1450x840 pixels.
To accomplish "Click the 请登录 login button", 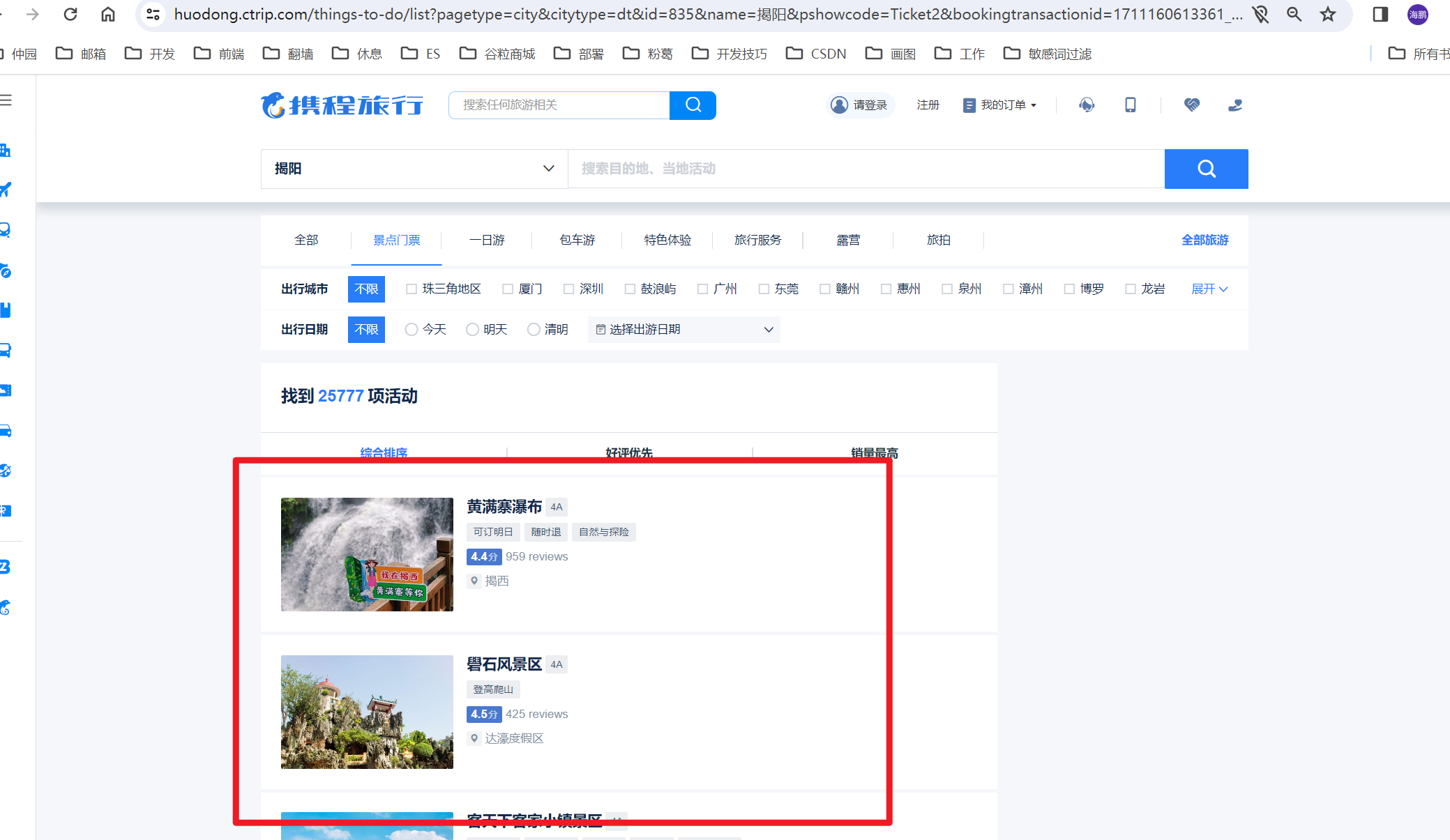I will point(861,105).
